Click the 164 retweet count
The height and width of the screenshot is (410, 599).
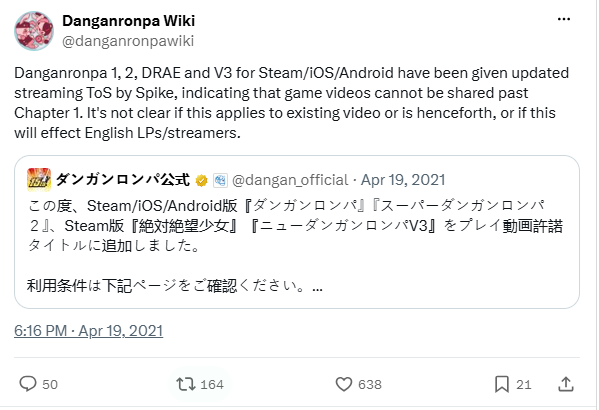(x=212, y=384)
